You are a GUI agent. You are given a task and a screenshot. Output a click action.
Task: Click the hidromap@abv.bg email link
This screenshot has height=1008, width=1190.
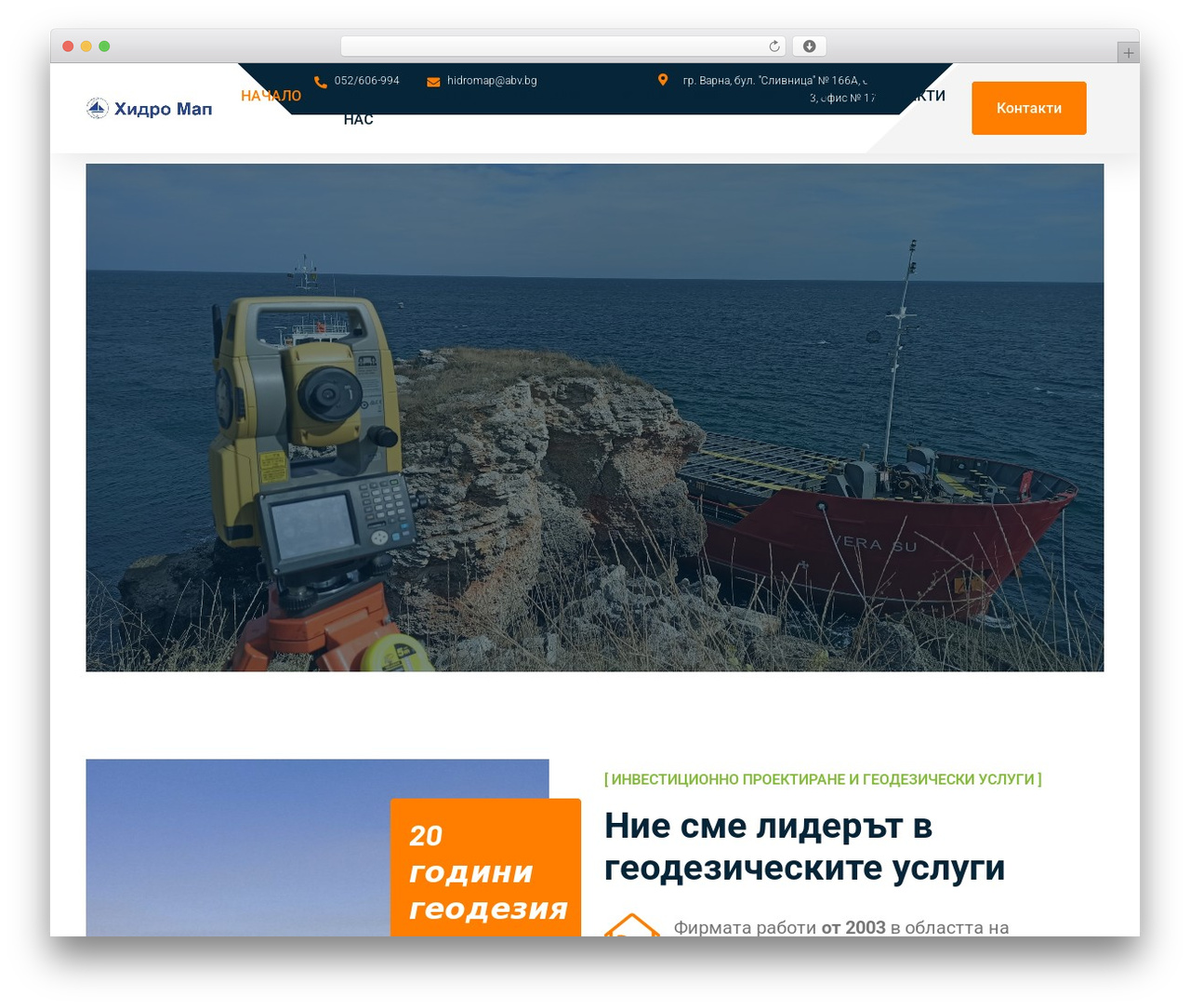point(492,81)
